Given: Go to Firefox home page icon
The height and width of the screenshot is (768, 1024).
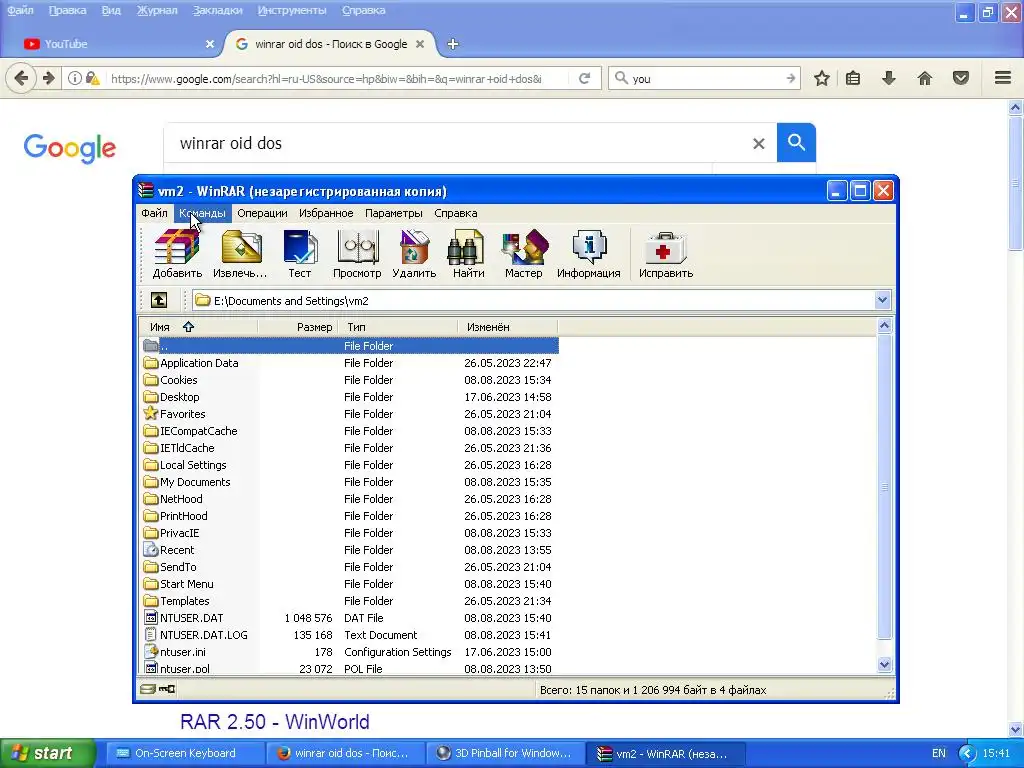Looking at the screenshot, I should [925, 78].
